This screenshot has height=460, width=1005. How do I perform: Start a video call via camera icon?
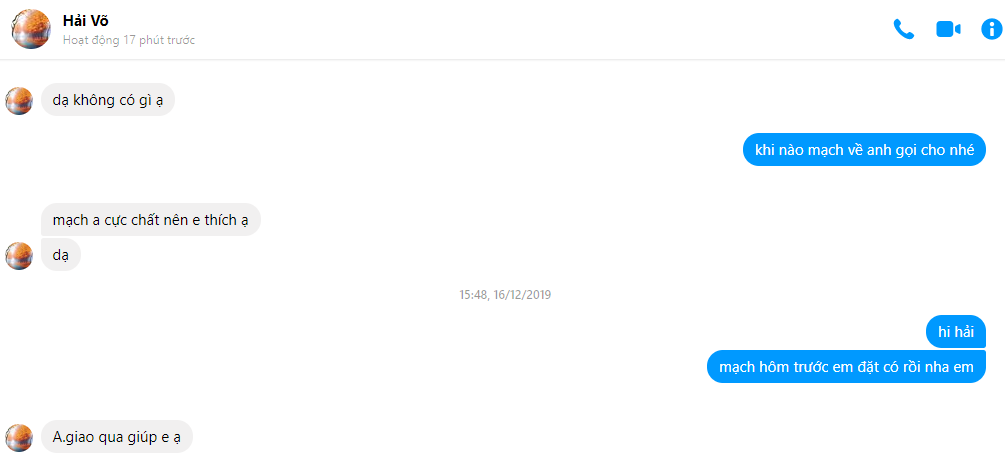point(948,29)
